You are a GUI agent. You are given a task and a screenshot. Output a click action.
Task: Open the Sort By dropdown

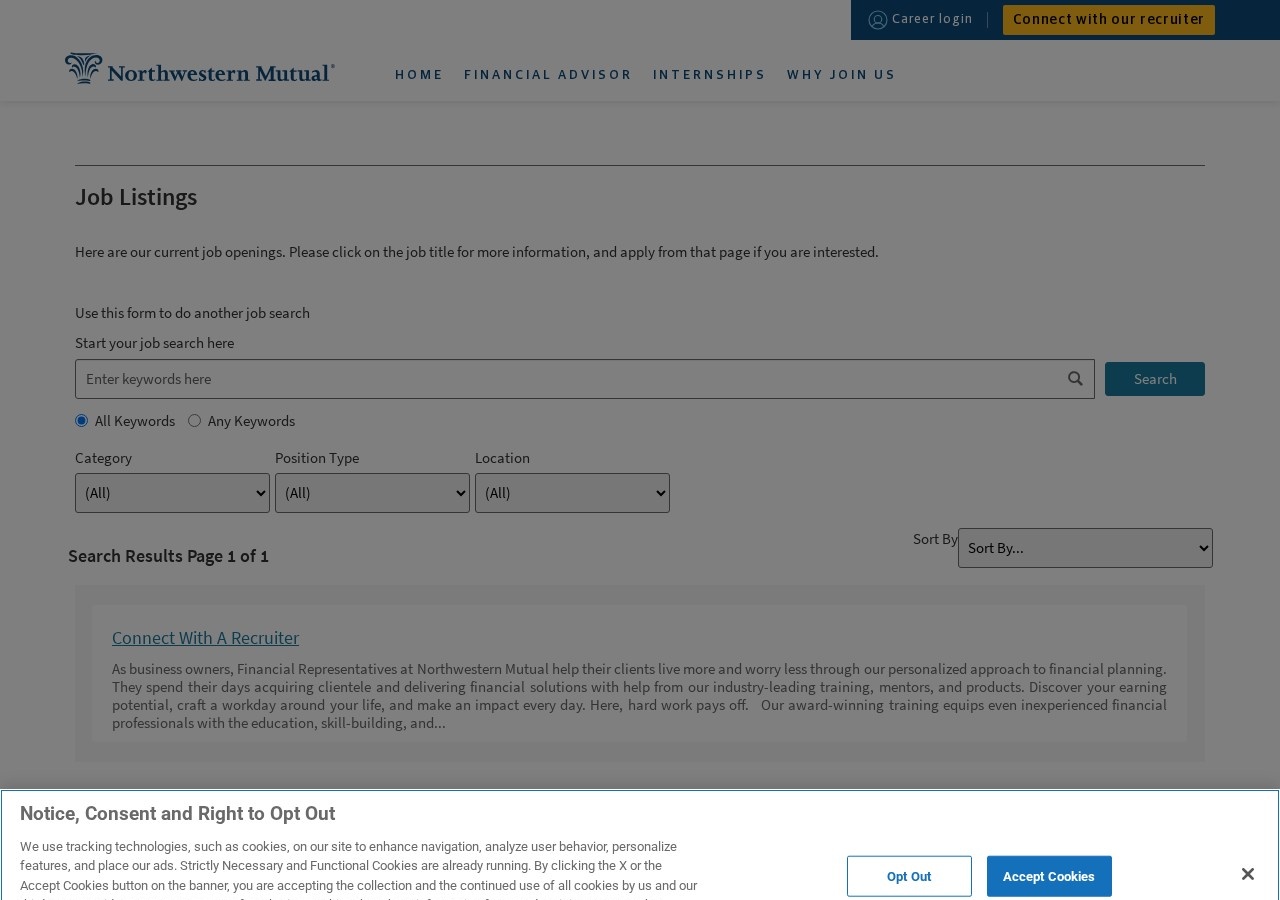pyautogui.click(x=1085, y=548)
